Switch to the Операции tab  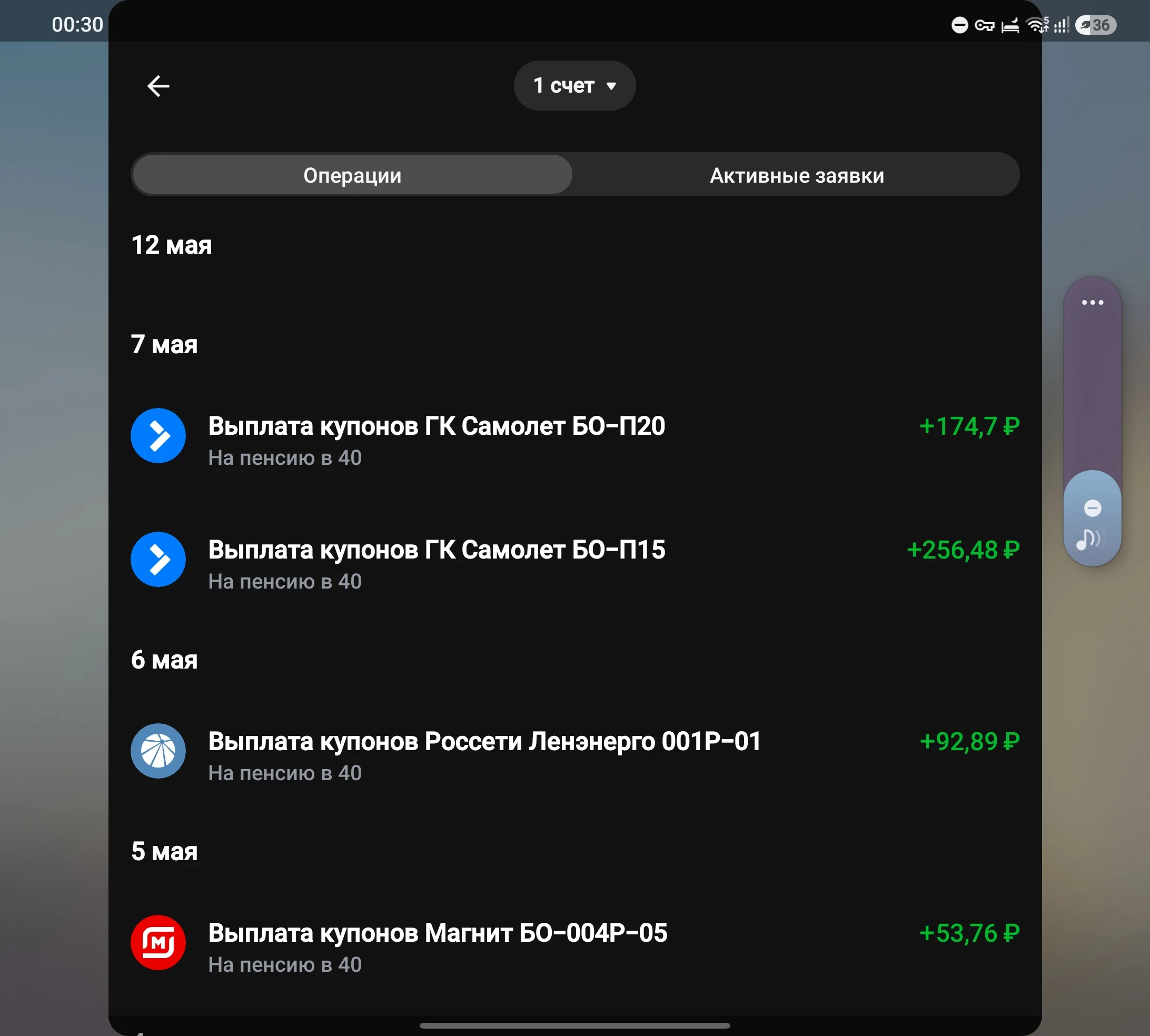[x=352, y=175]
